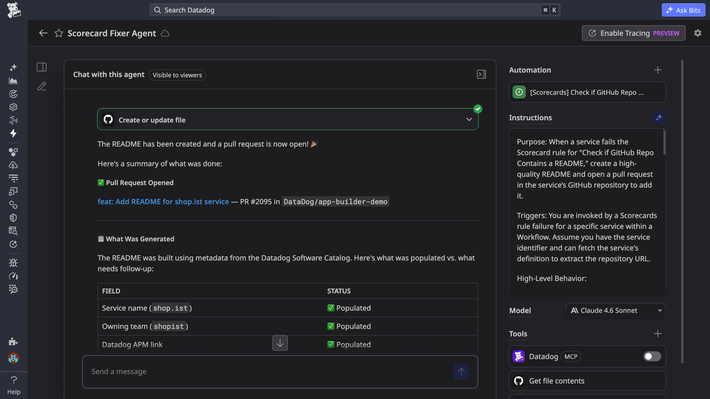Image resolution: width=710 pixels, height=399 pixels.
Task: Add a new Automation with plus icon
Action: click(657, 70)
